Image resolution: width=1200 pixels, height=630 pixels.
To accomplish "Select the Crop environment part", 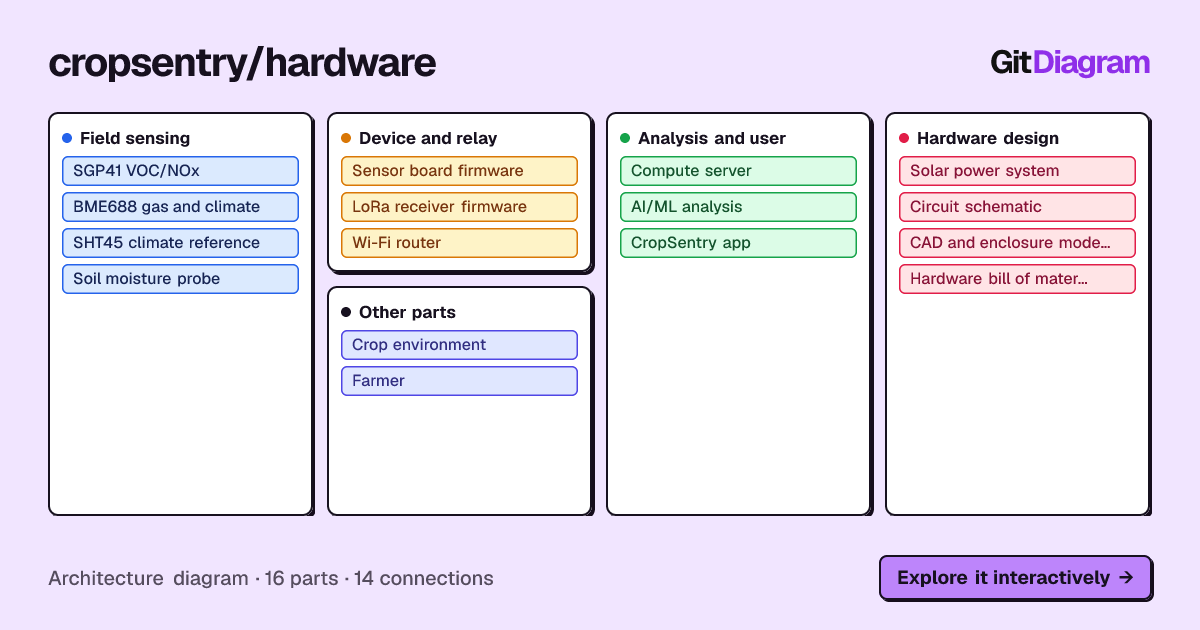I will (x=459, y=345).
